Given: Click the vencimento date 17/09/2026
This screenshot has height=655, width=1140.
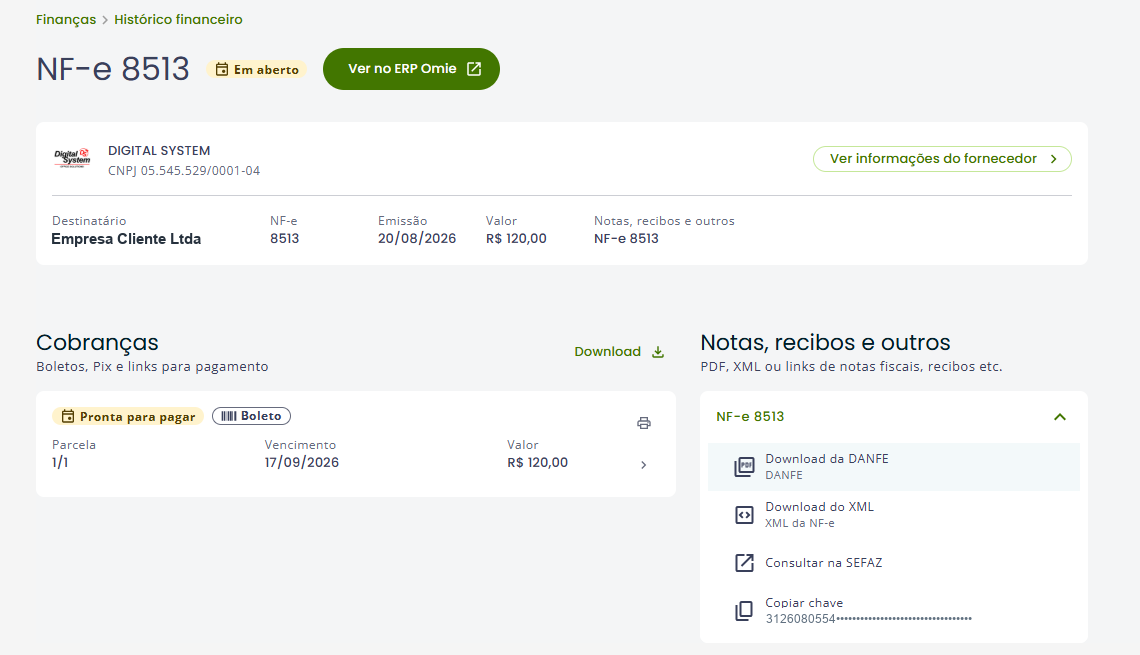Looking at the screenshot, I should [302, 462].
